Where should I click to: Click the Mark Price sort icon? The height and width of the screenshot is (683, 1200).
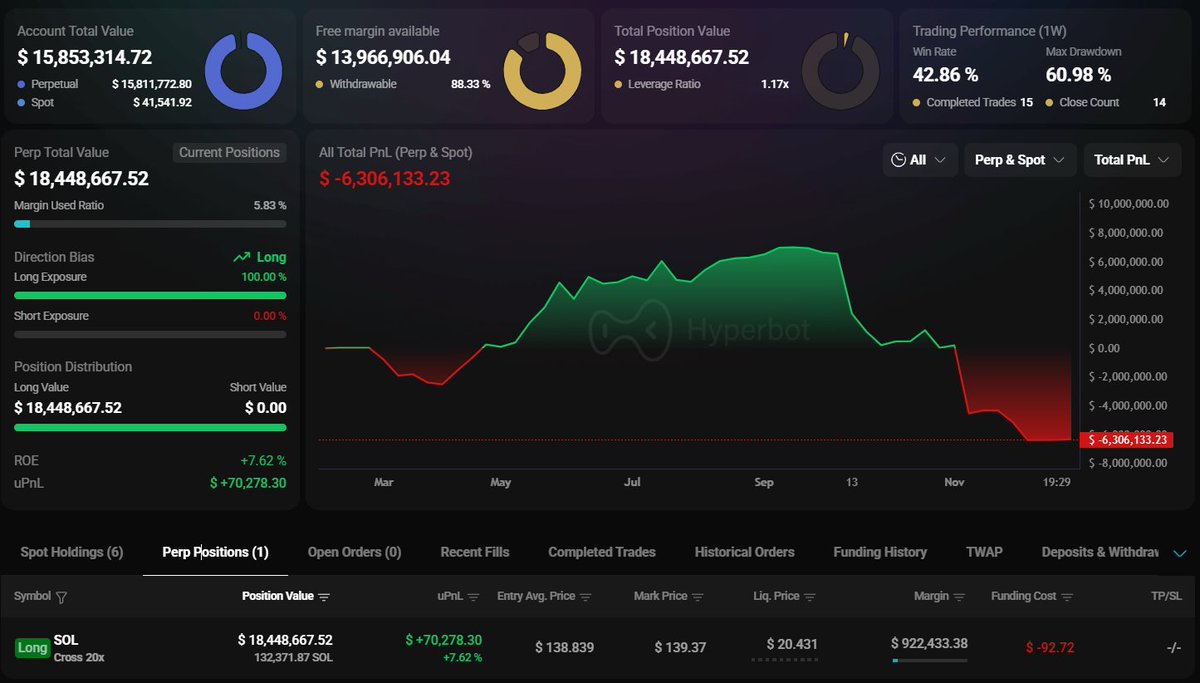(698, 597)
